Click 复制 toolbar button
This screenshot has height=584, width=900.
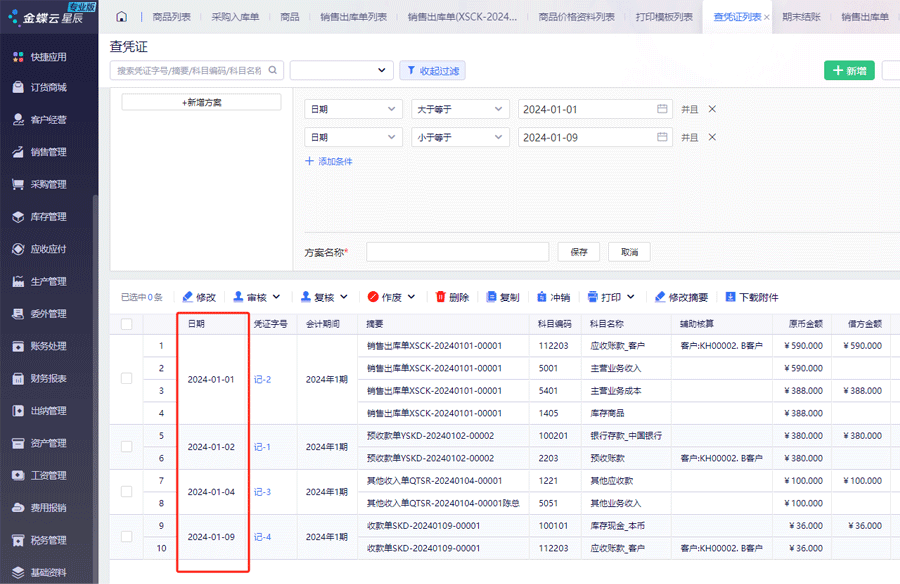click(503, 297)
